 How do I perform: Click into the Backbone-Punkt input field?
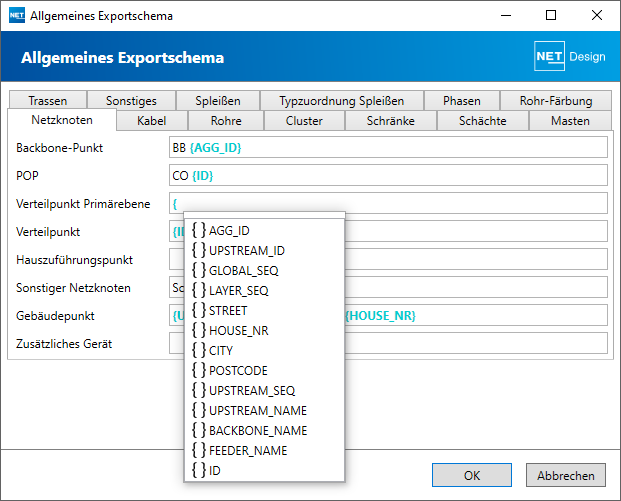click(x=388, y=147)
